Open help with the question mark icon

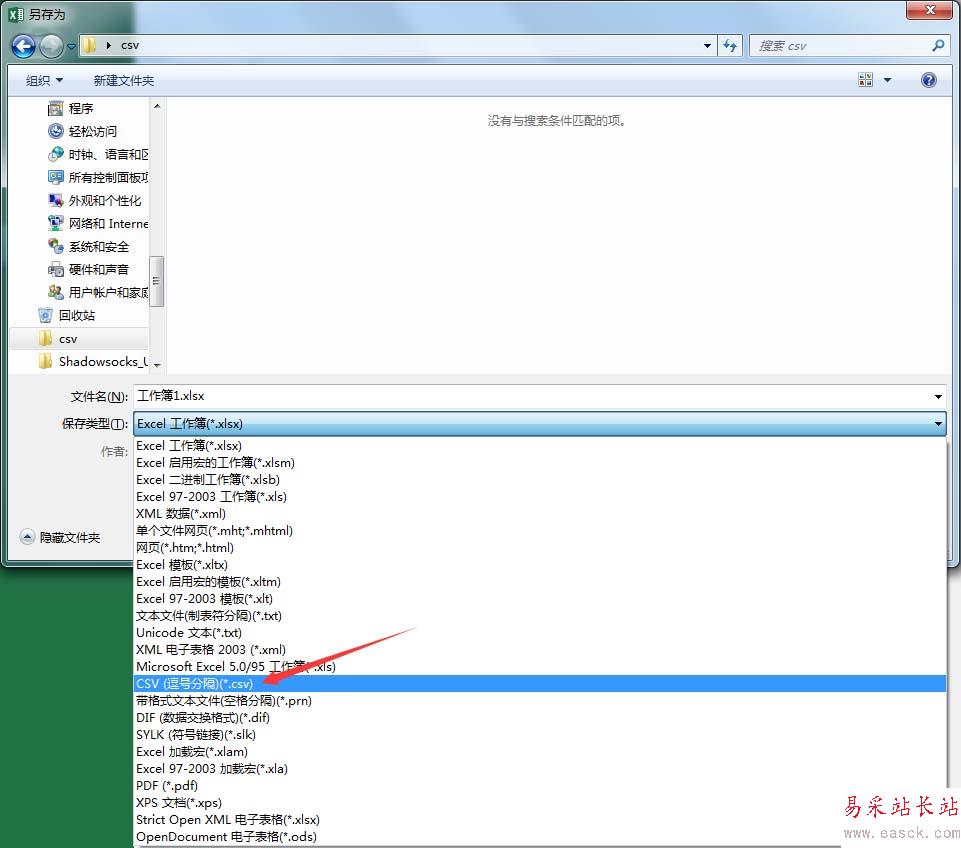click(929, 80)
